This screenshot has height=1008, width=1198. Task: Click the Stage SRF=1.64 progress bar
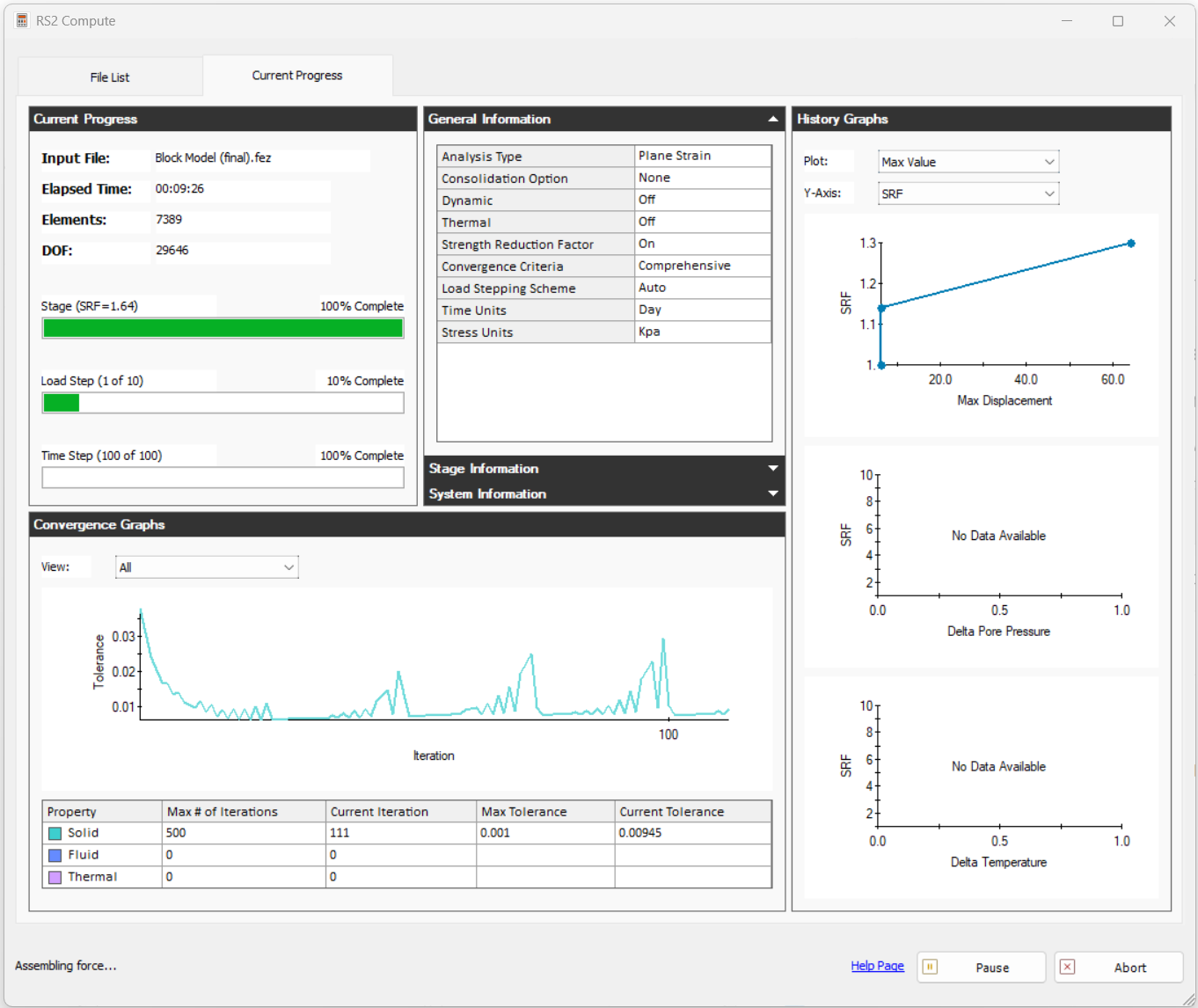(x=223, y=328)
